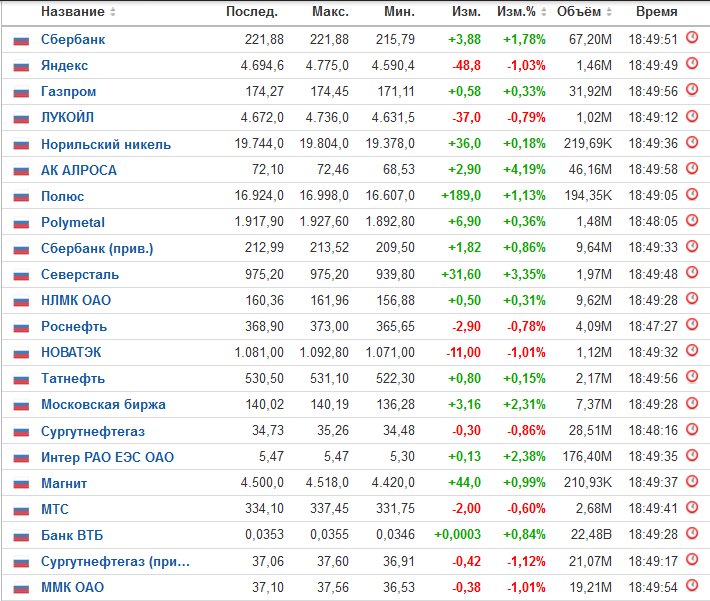710x601 pixels.
Task: Click the Russian flag icon beside Московская биржа
Action: (21, 406)
